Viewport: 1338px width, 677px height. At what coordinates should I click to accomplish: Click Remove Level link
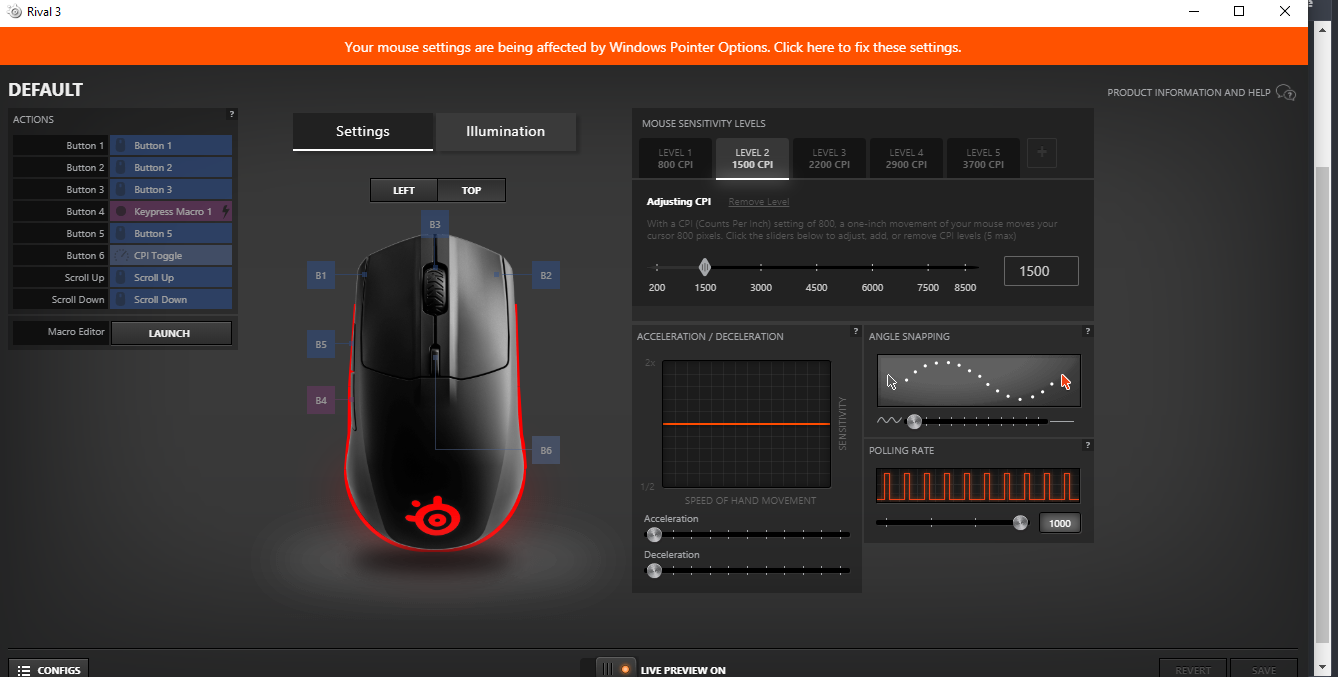[x=759, y=202]
